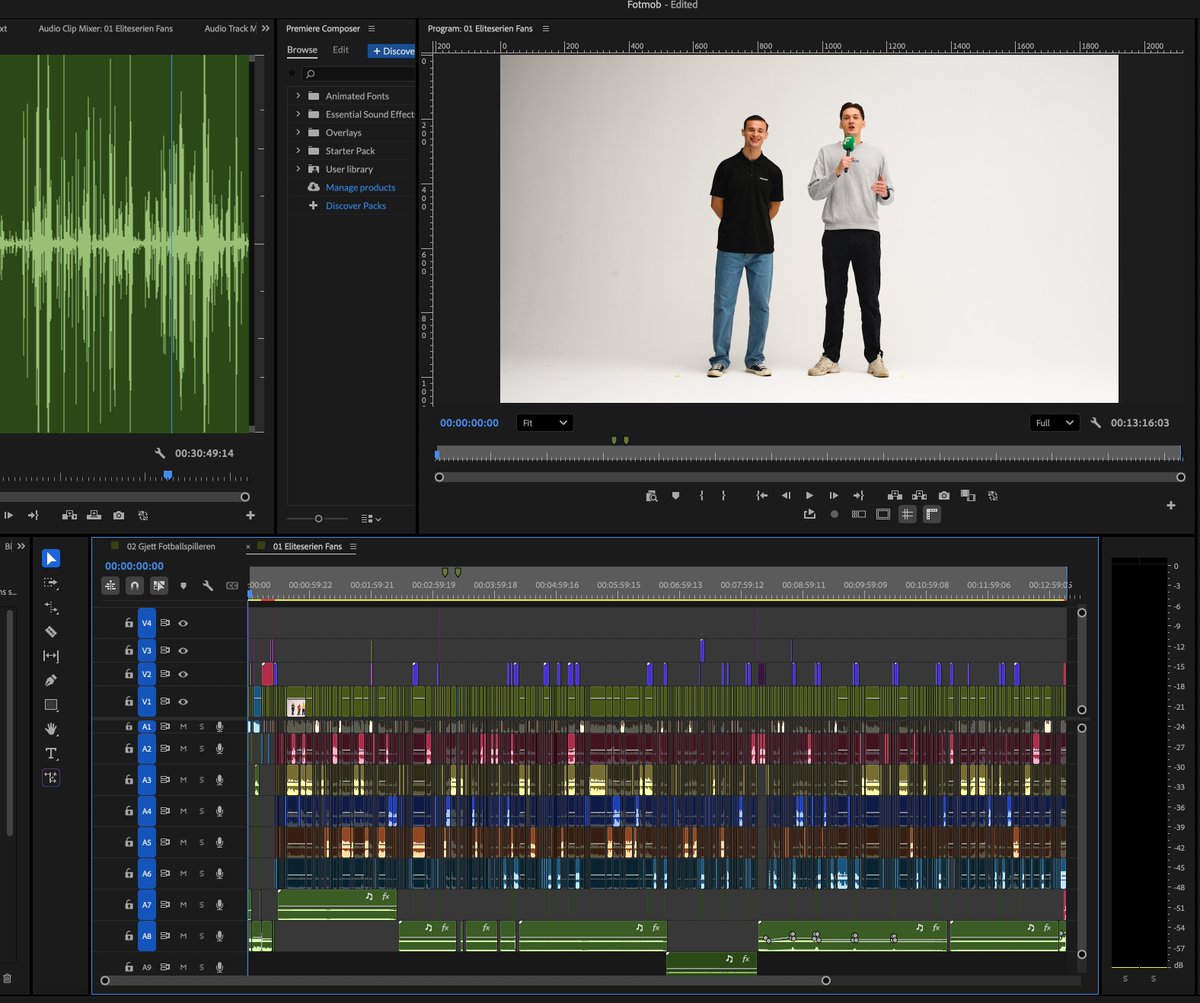Select the Razor tool
The height and width of the screenshot is (1003, 1200).
tap(51, 632)
